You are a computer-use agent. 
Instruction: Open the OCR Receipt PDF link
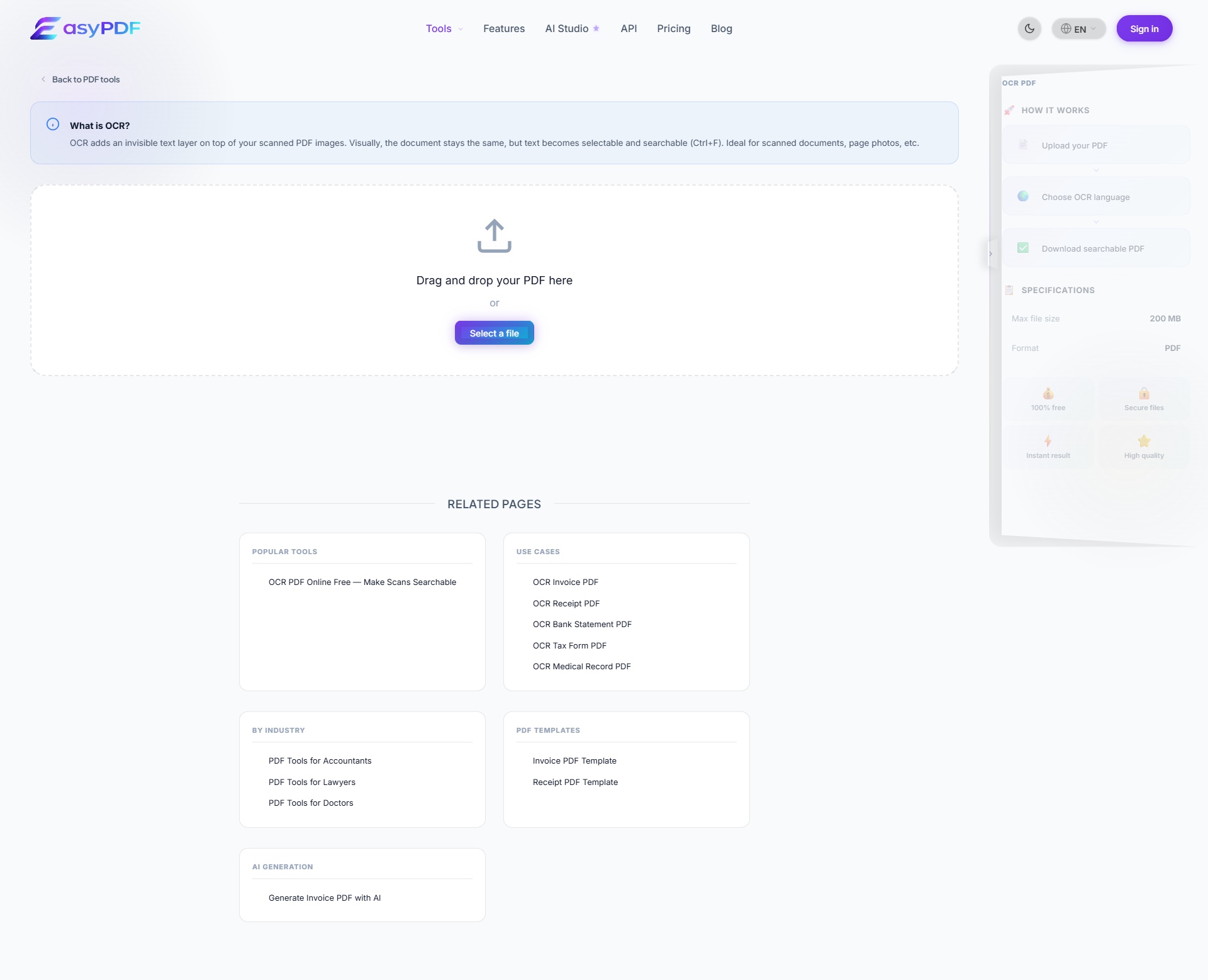tap(566, 603)
